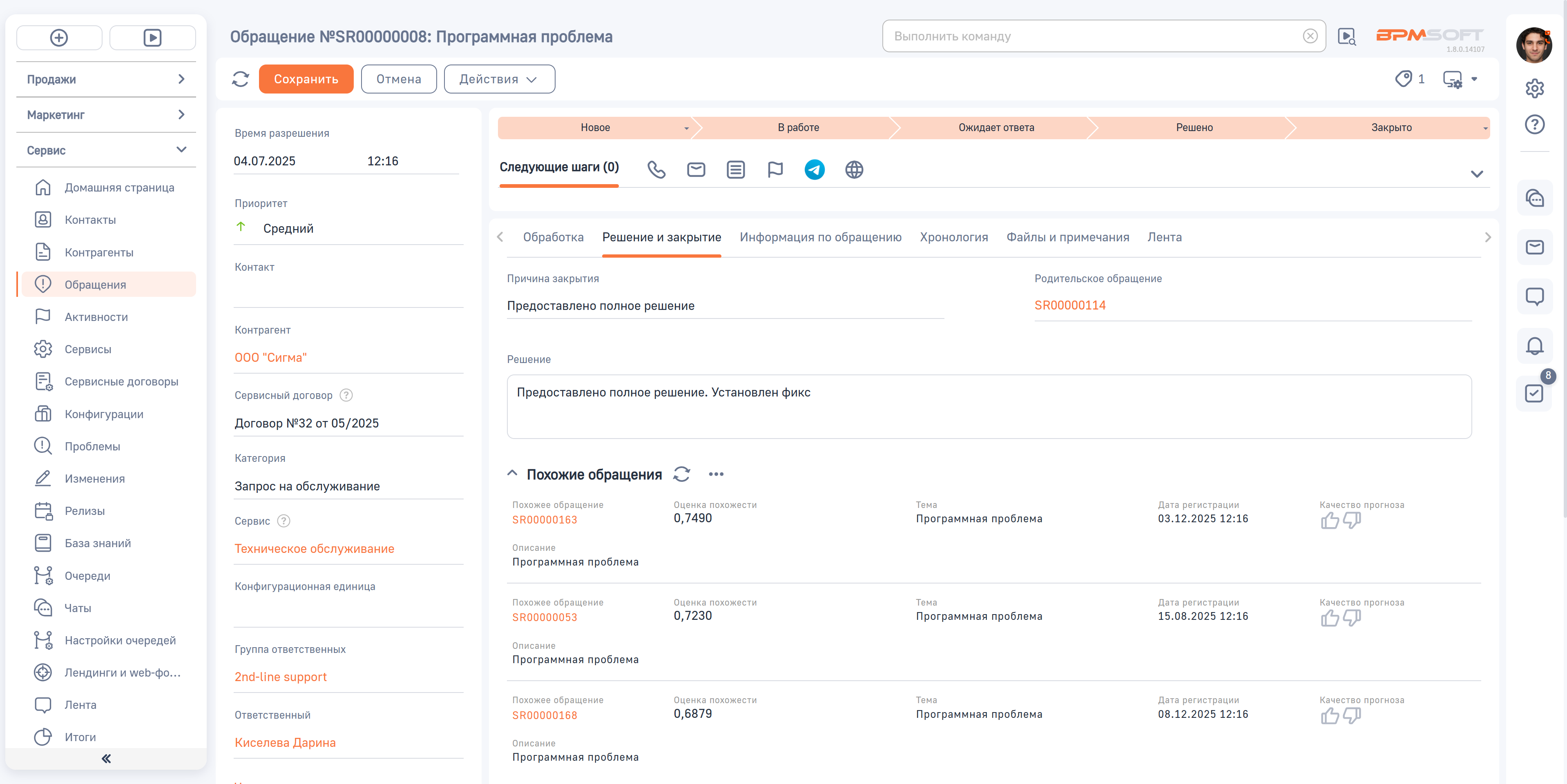Thumbs up the SR00000053 prediction

pyautogui.click(x=1330, y=618)
